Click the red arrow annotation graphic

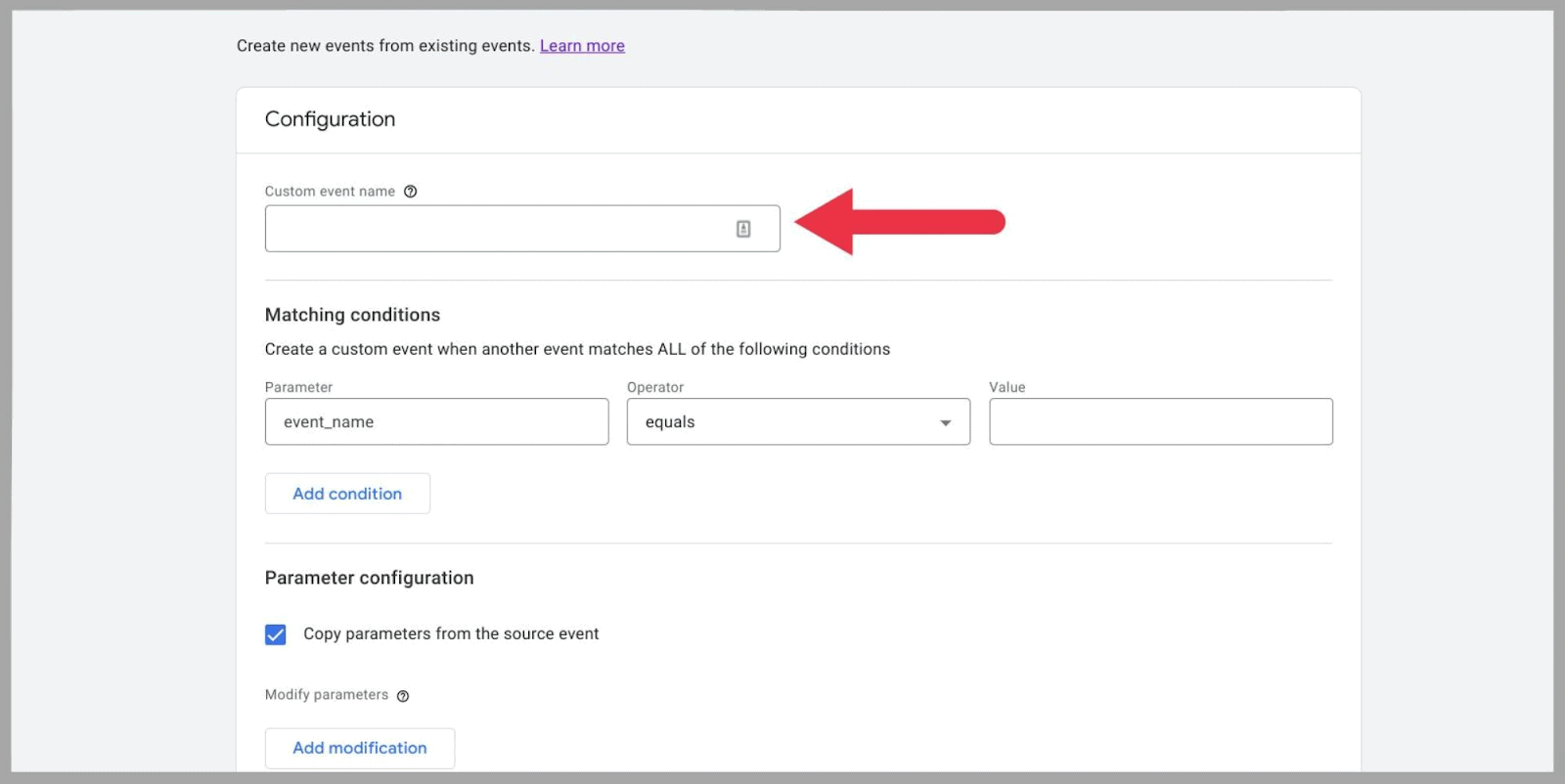[x=899, y=222]
